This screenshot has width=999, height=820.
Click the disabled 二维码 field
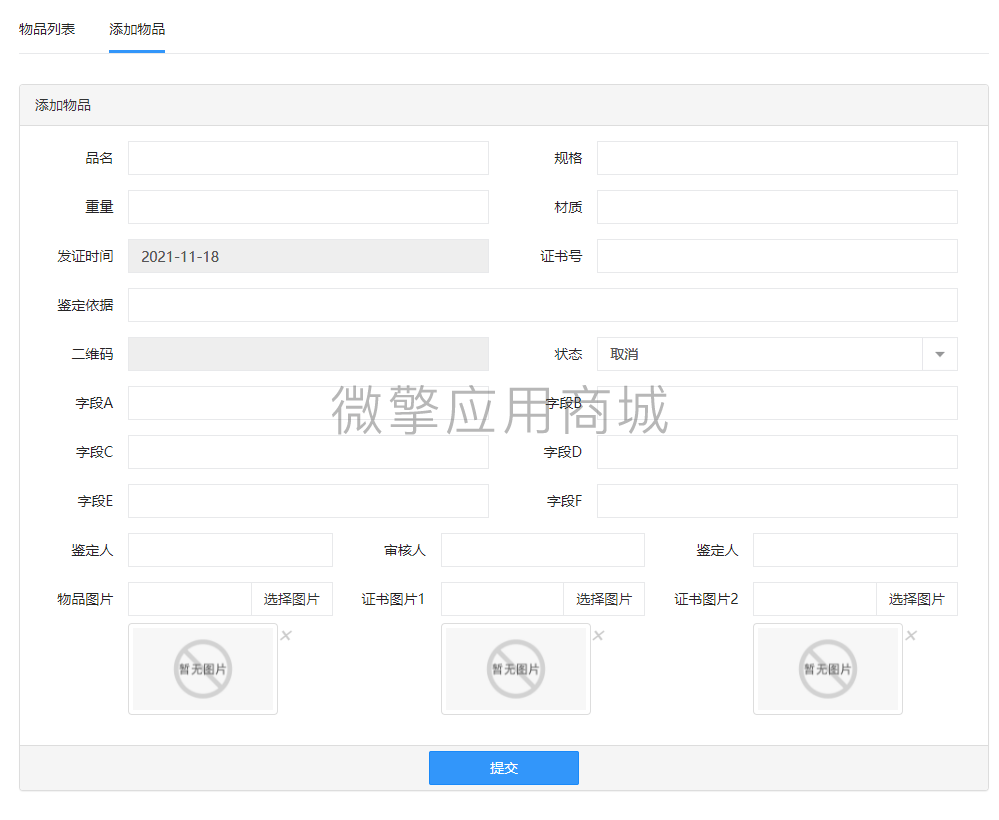(308, 354)
